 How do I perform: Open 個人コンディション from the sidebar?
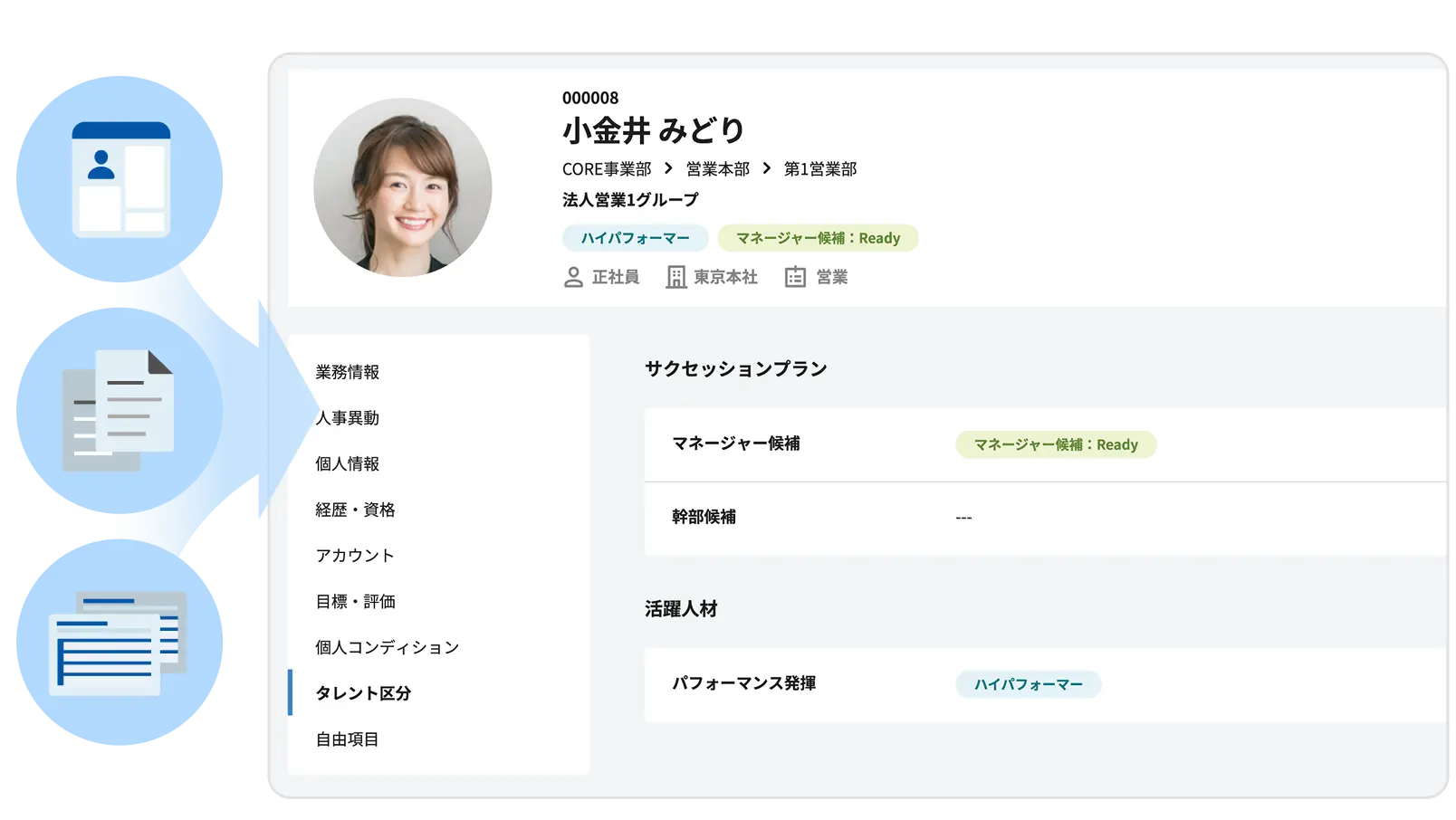pos(386,647)
